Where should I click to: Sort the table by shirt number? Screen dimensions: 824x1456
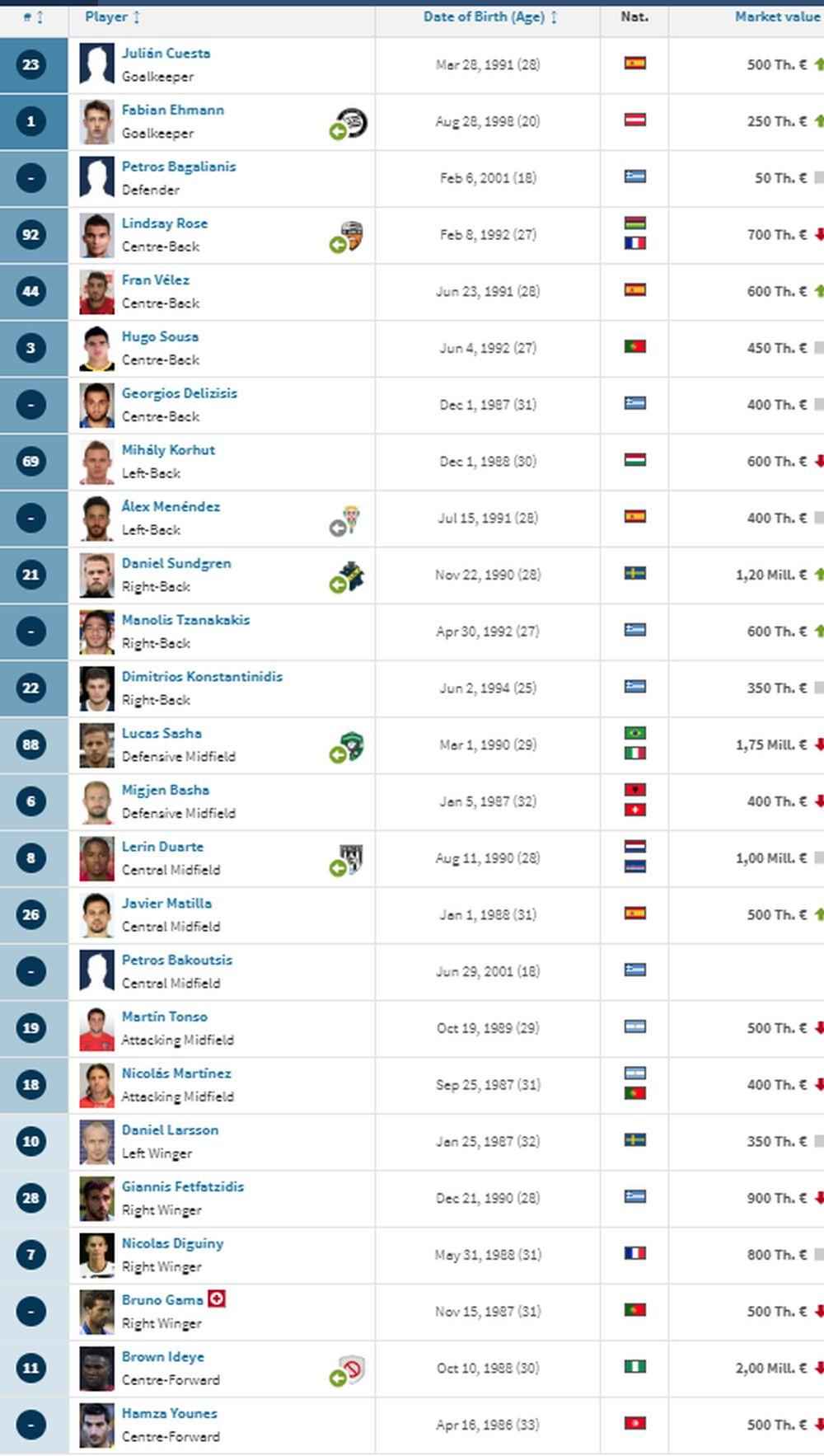pos(33,16)
